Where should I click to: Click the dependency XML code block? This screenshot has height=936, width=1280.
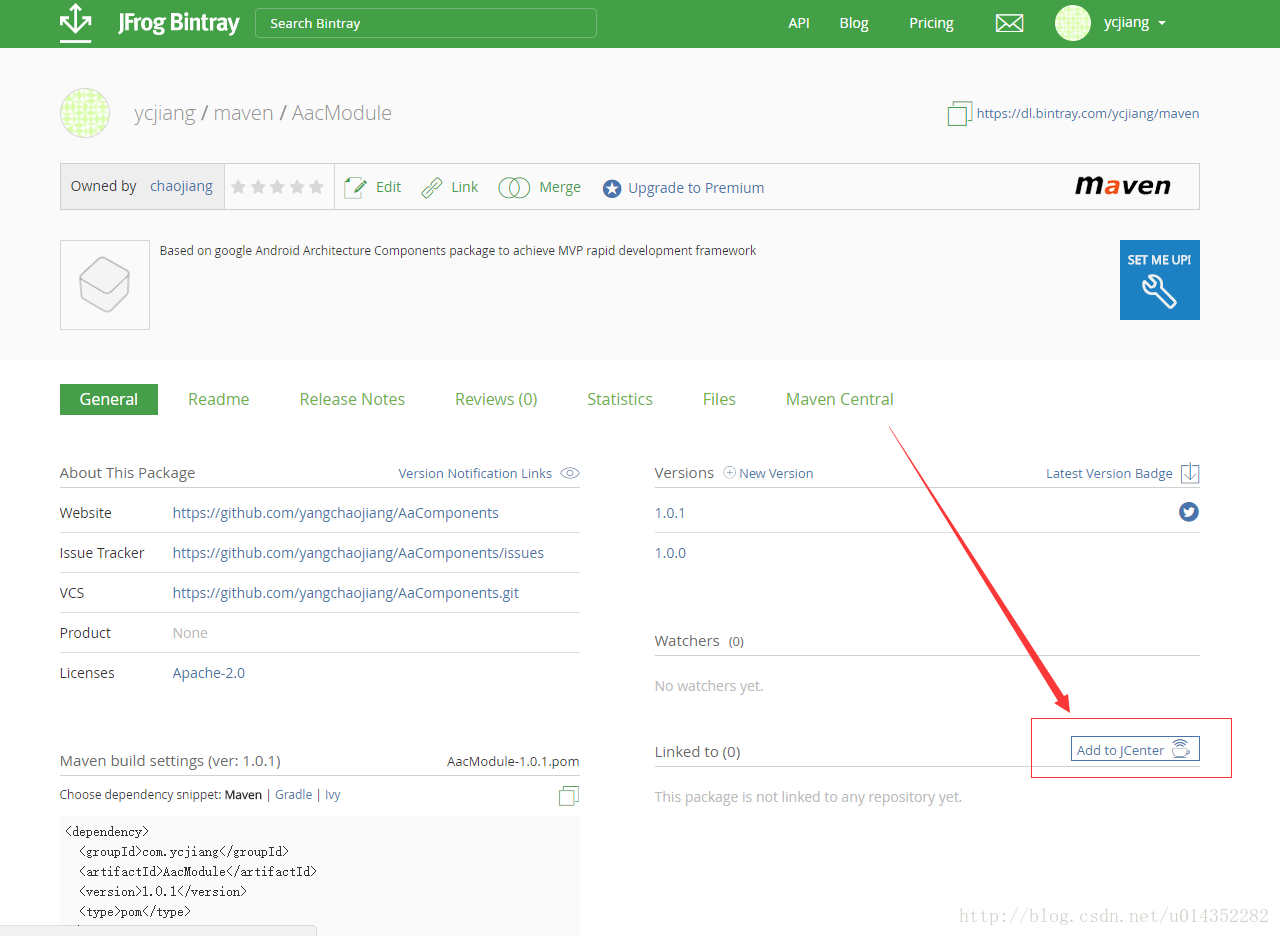point(320,876)
